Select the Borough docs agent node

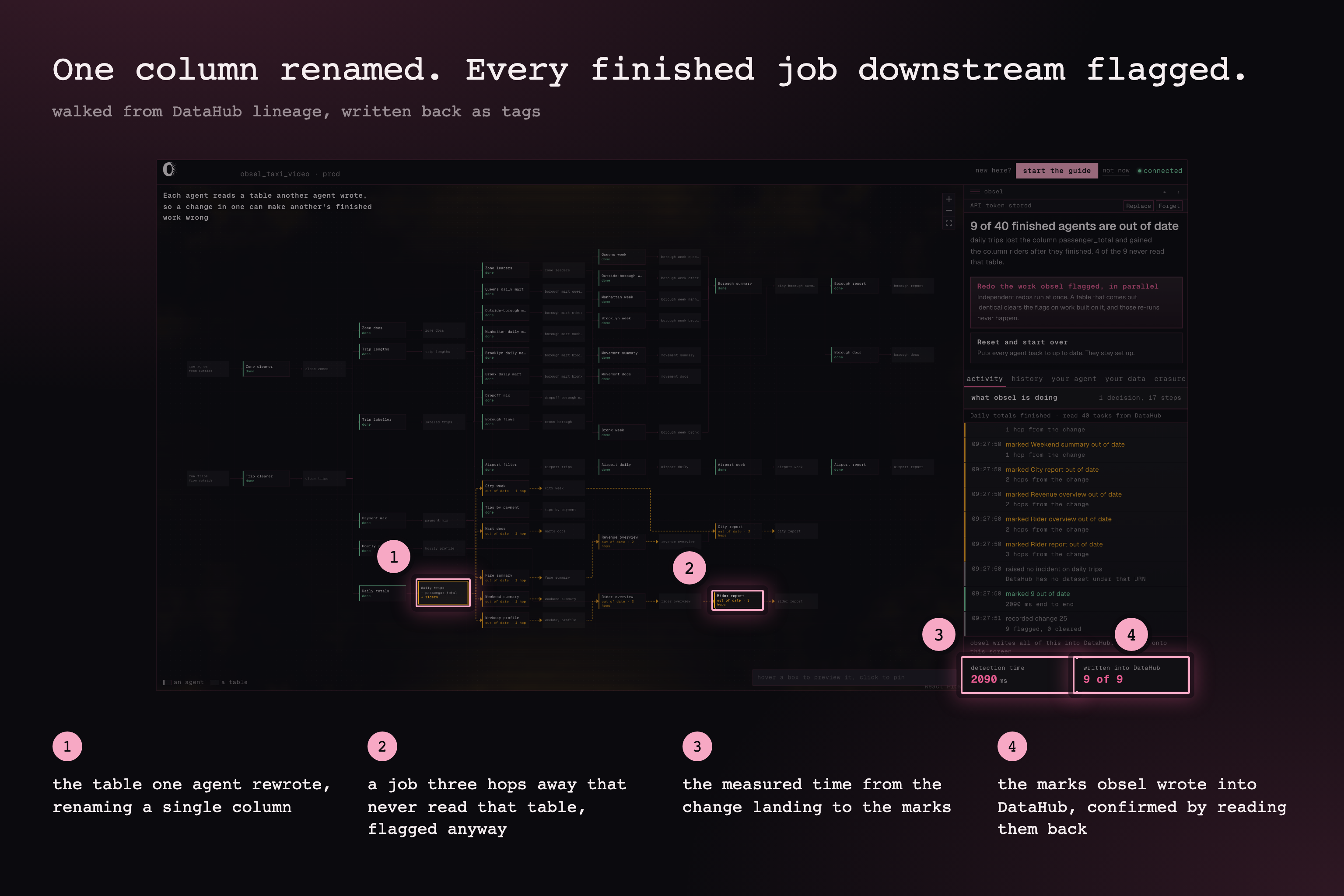(854, 354)
